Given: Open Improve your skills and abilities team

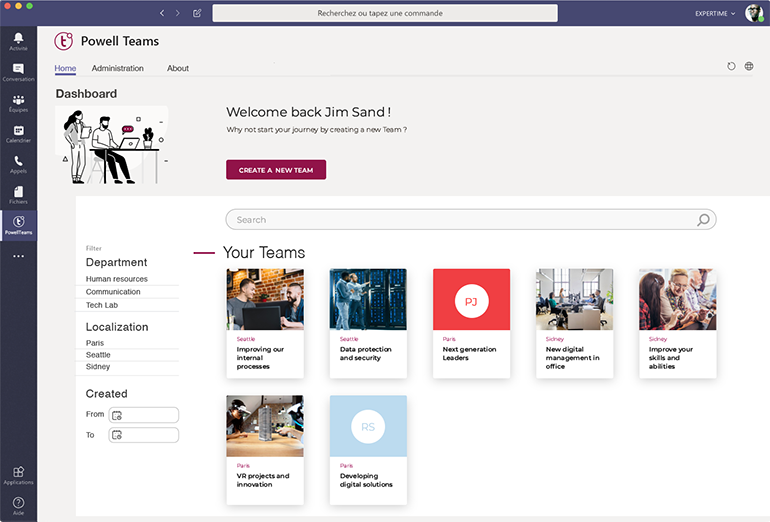Looking at the screenshot, I should tap(678, 323).
